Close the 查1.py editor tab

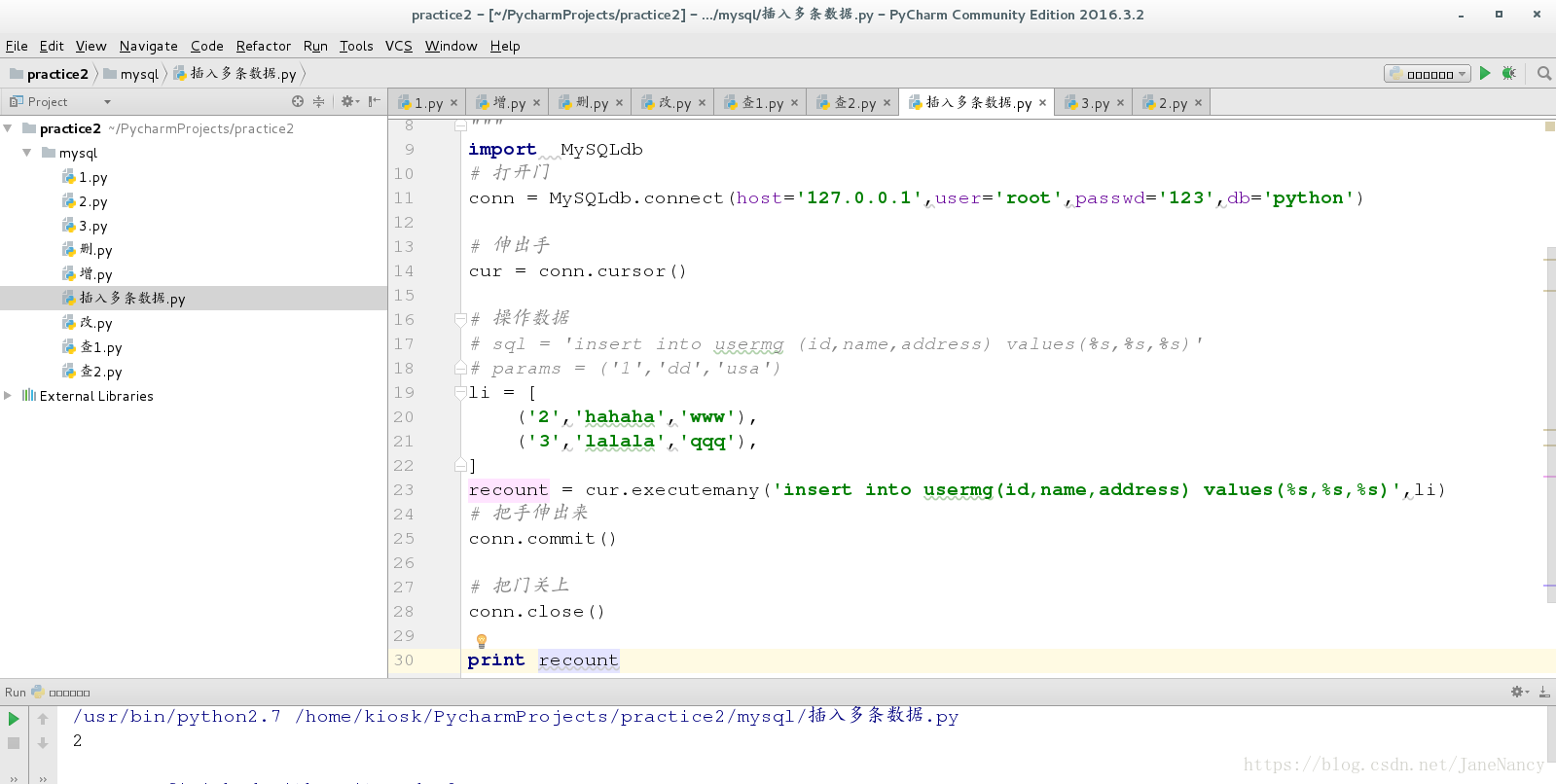click(794, 102)
